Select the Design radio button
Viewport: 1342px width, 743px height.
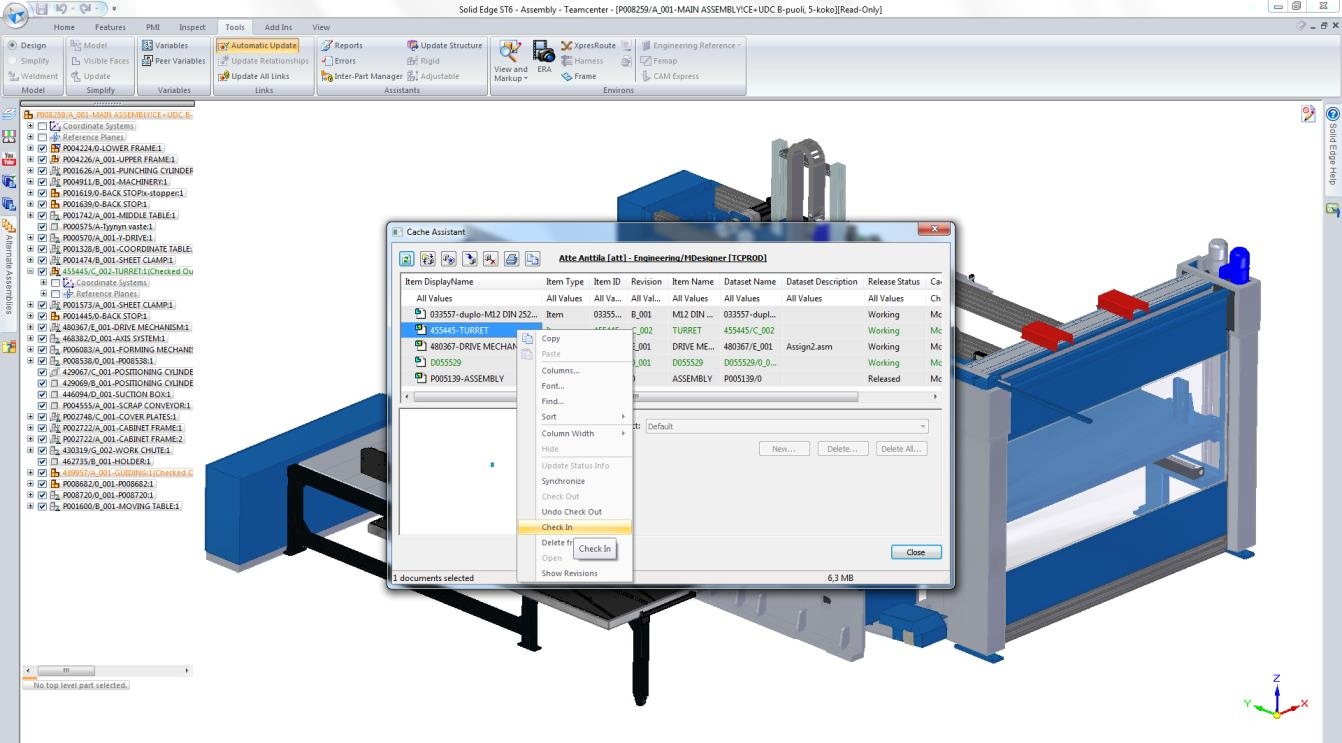(x=12, y=46)
